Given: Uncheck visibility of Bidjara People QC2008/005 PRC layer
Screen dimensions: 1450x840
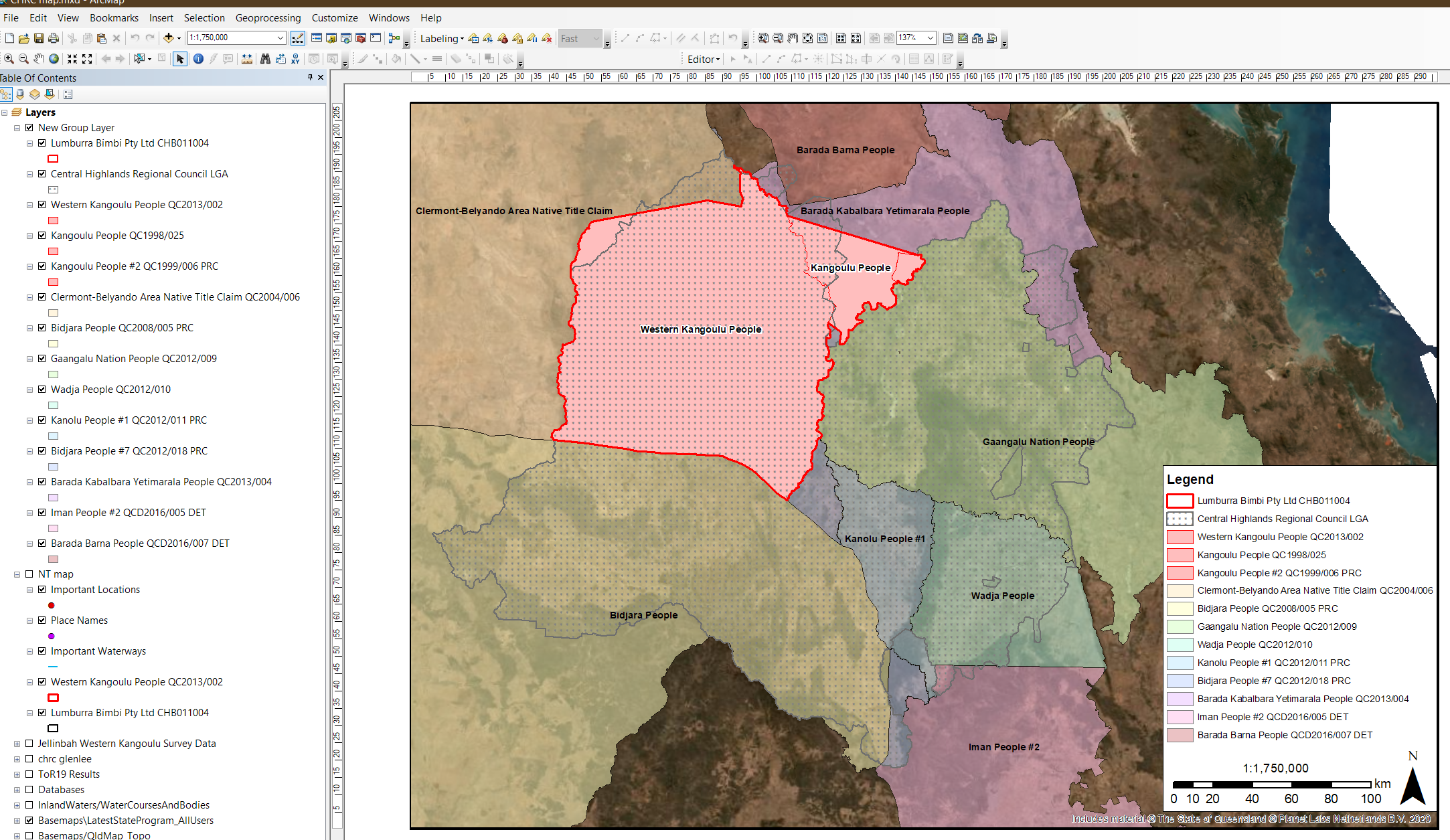Looking at the screenshot, I should [42, 328].
